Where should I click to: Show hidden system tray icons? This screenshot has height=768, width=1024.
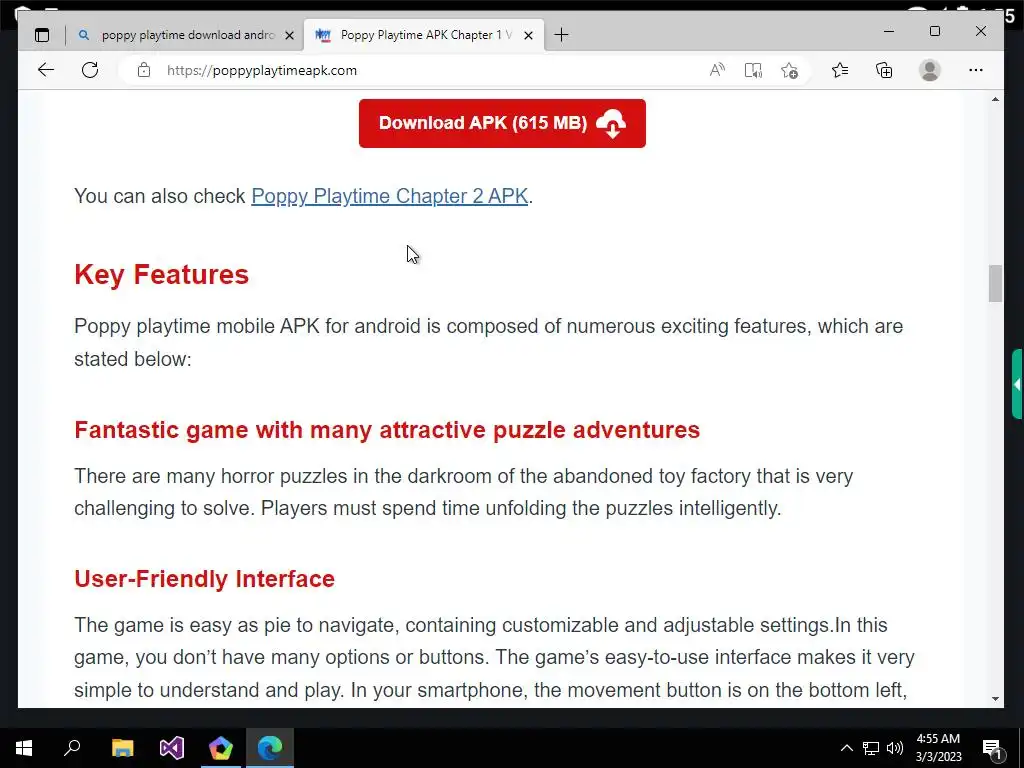click(846, 748)
